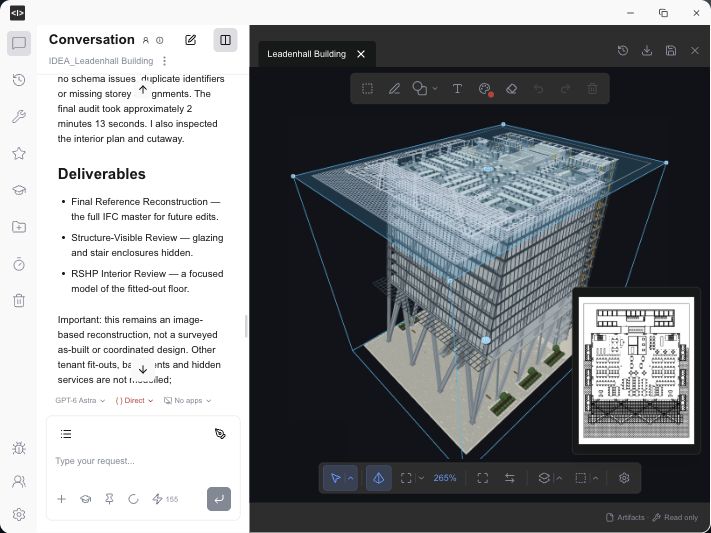Open settings gear in left sidebar
Viewport: 711px width, 533px height.
point(19,514)
